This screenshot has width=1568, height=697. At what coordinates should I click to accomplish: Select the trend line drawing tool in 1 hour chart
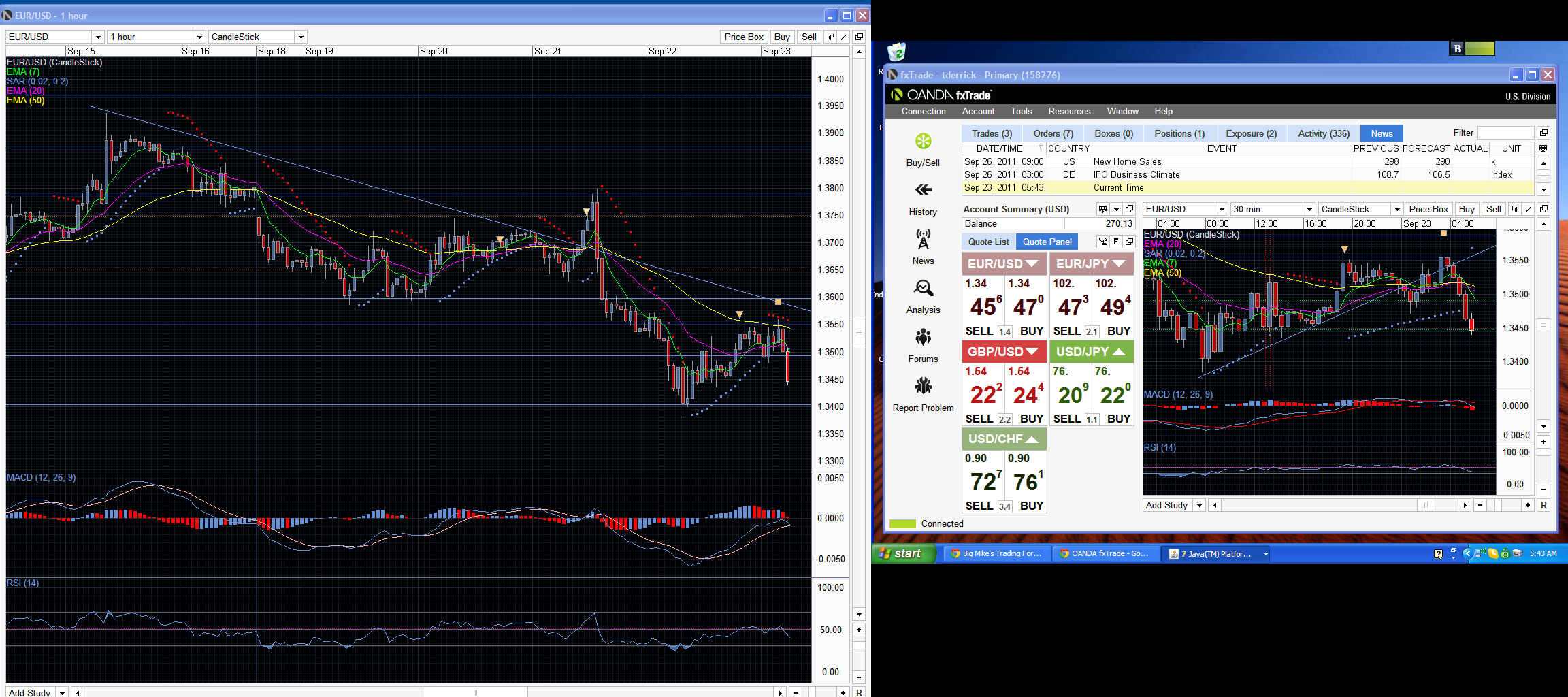844,37
